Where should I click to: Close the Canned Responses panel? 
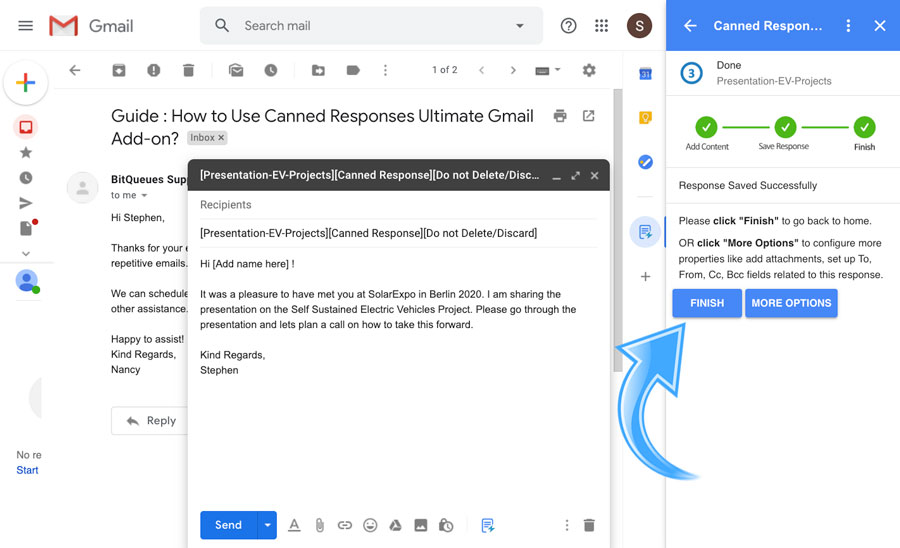pyautogui.click(x=880, y=26)
